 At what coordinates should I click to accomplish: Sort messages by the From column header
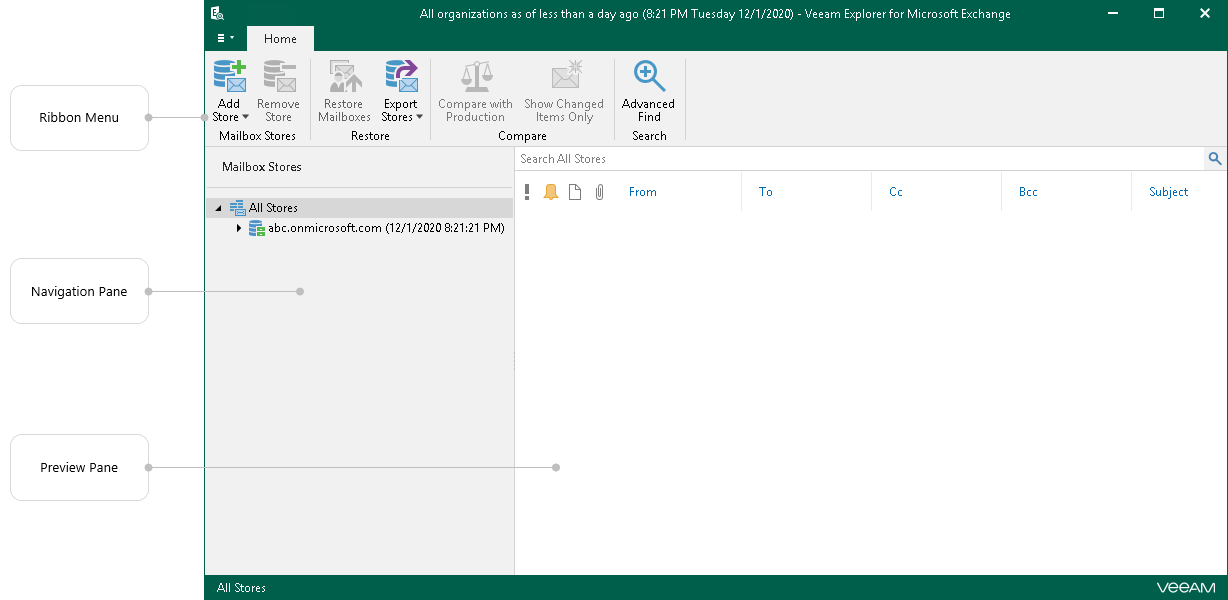(643, 192)
